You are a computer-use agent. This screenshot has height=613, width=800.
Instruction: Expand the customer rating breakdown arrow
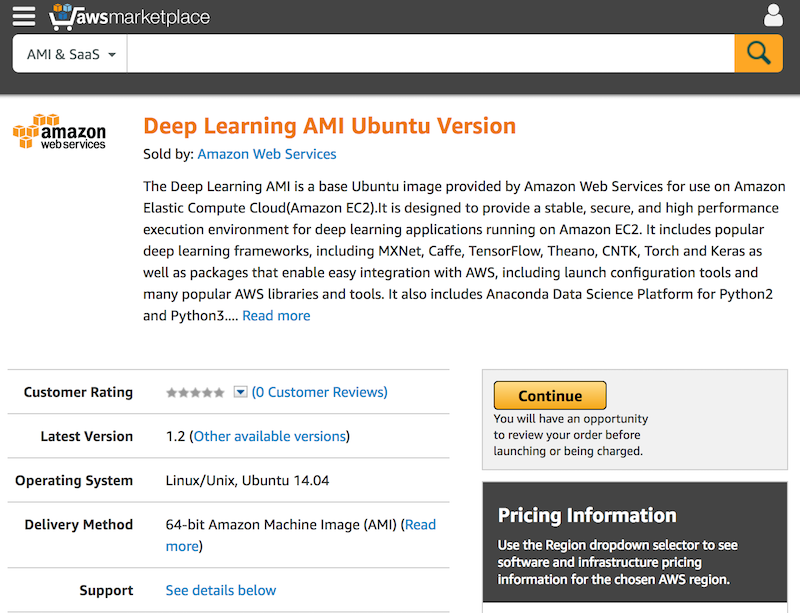(x=240, y=391)
